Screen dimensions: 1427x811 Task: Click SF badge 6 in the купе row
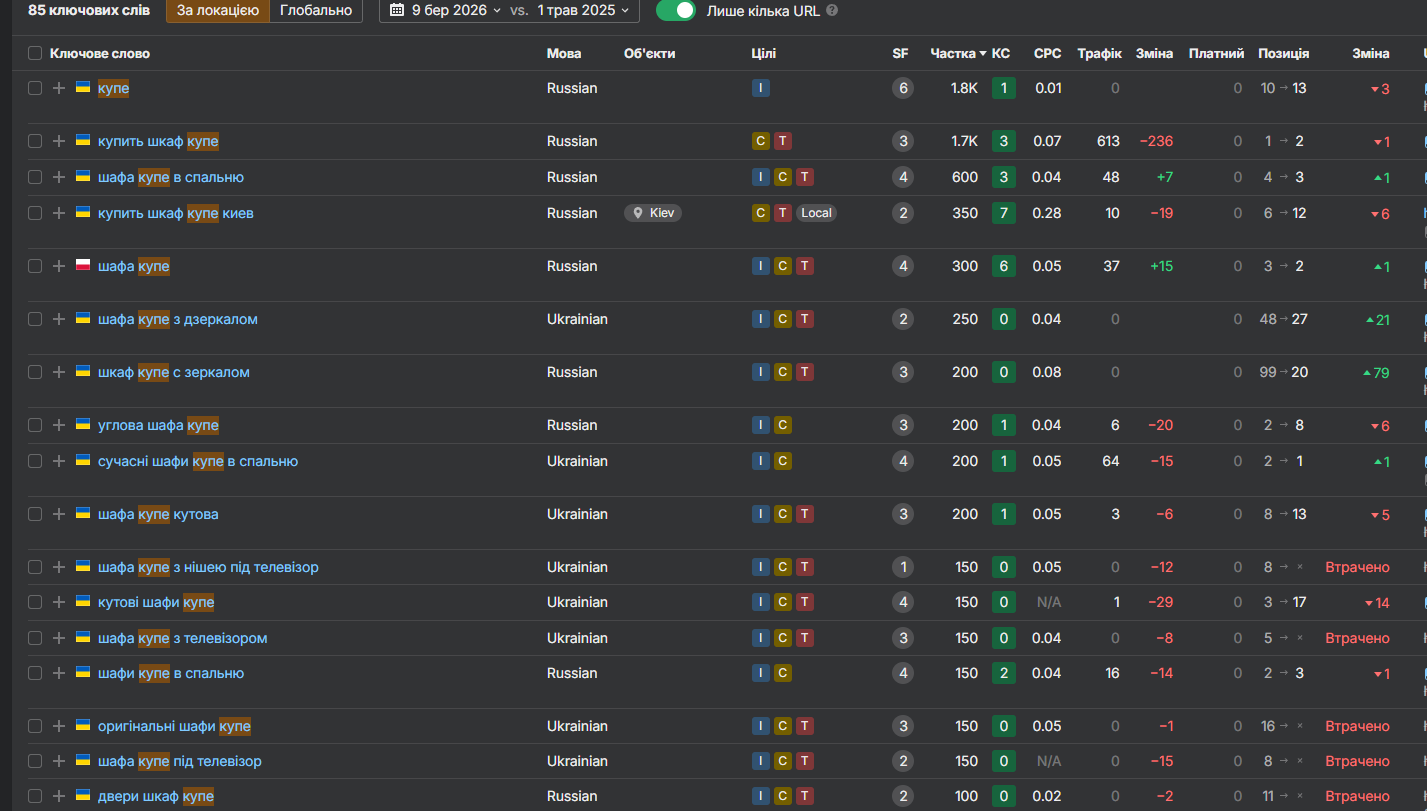[x=904, y=88]
